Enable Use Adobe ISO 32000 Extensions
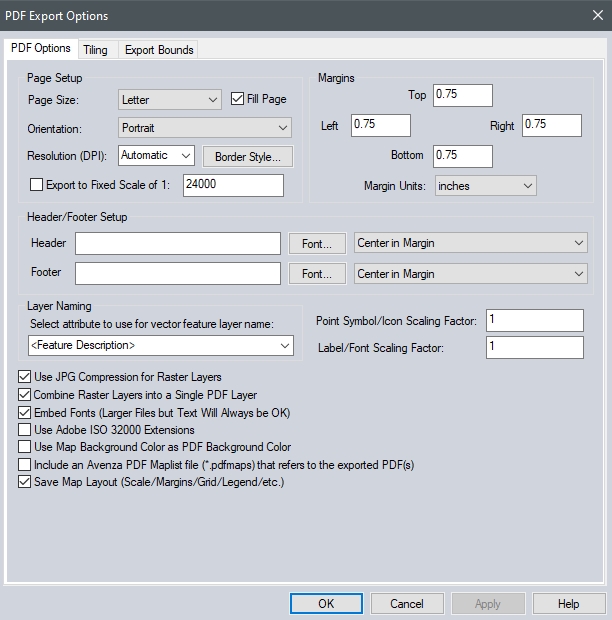The width and height of the screenshot is (612, 620). click(x=25, y=430)
